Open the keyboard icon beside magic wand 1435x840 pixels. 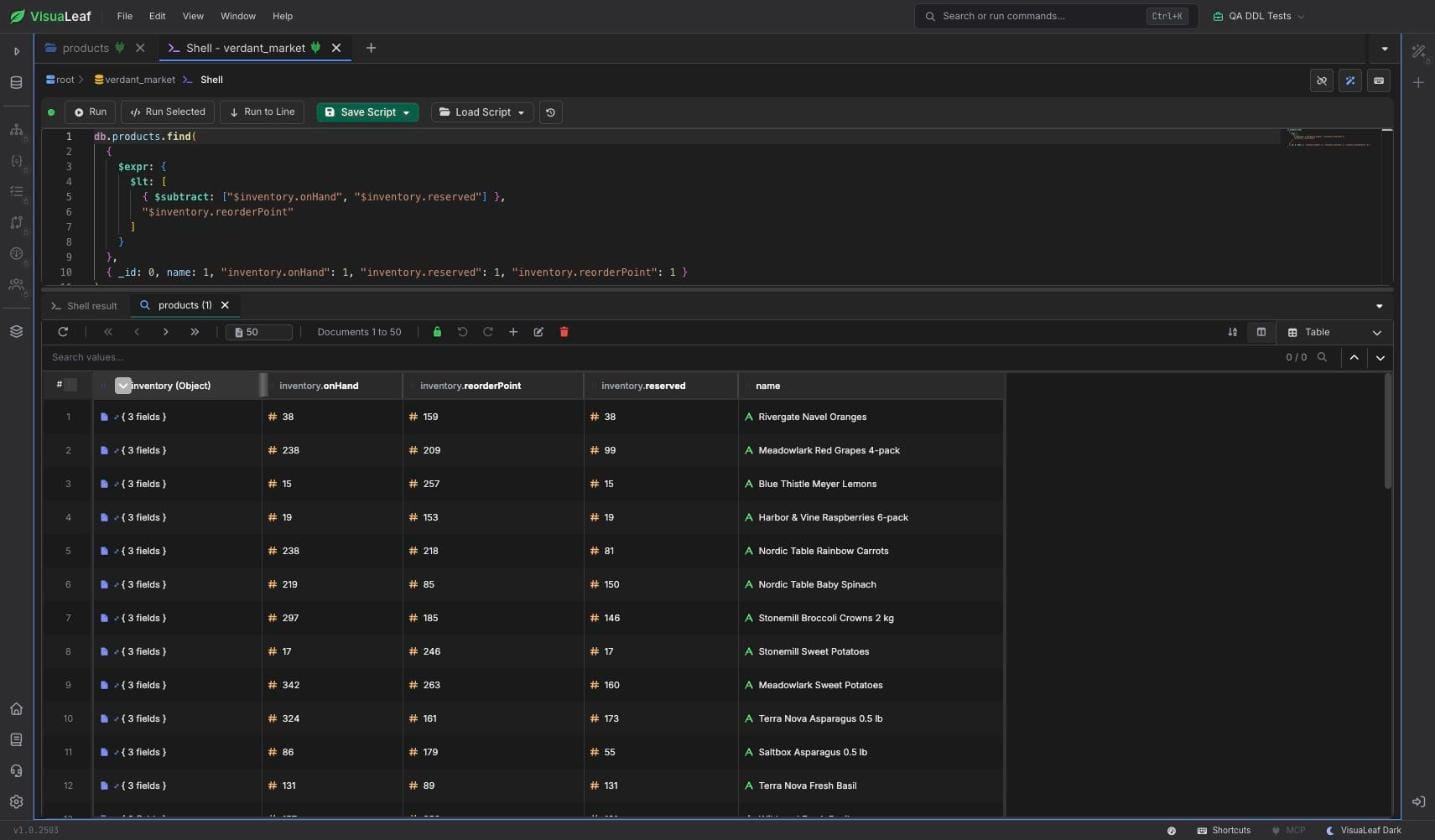click(x=1379, y=81)
